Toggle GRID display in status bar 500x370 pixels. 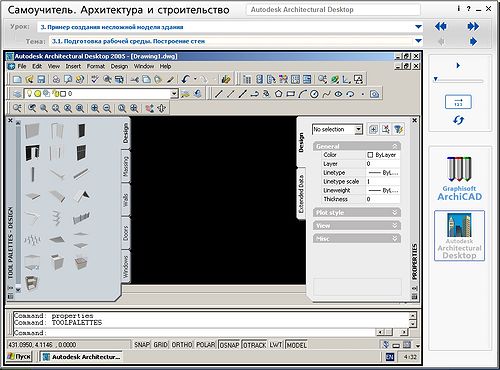160,345
